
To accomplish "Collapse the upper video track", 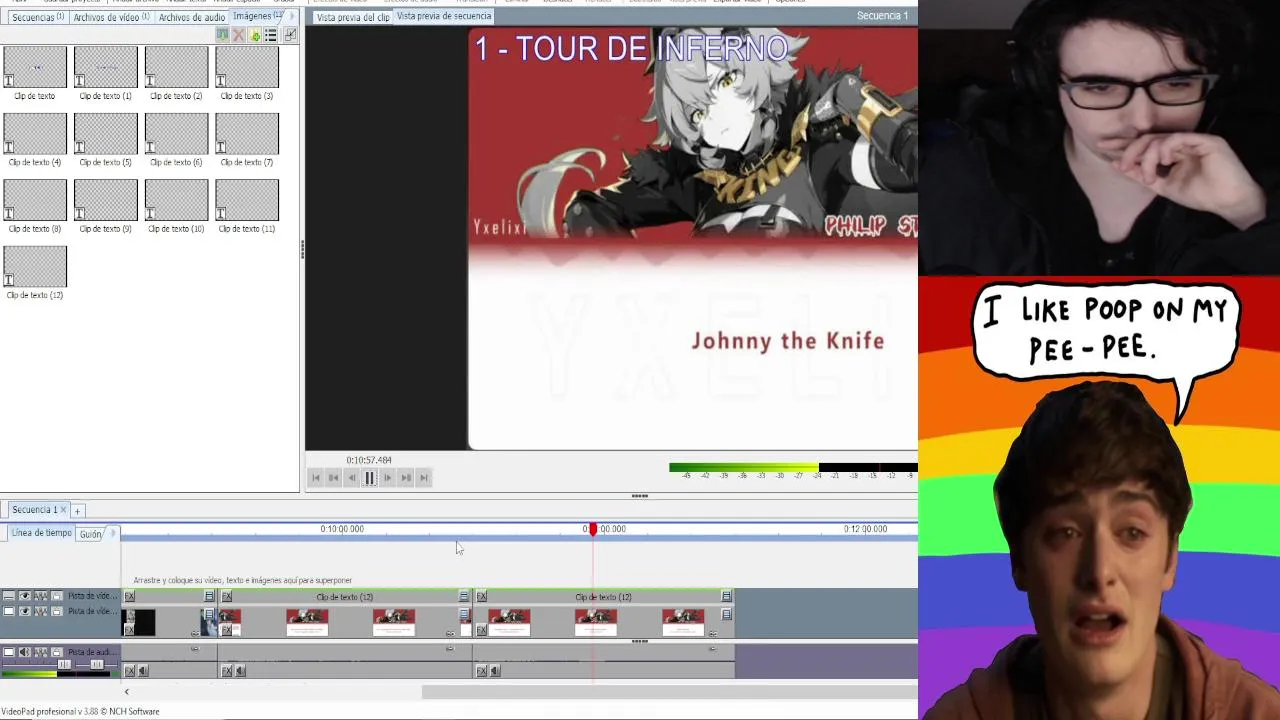I will (x=9, y=596).
